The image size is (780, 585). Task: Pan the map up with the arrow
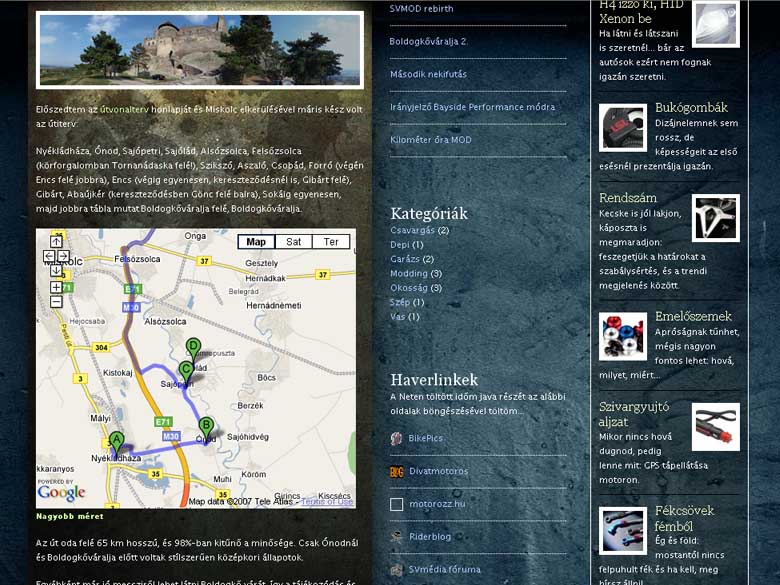[x=56, y=242]
